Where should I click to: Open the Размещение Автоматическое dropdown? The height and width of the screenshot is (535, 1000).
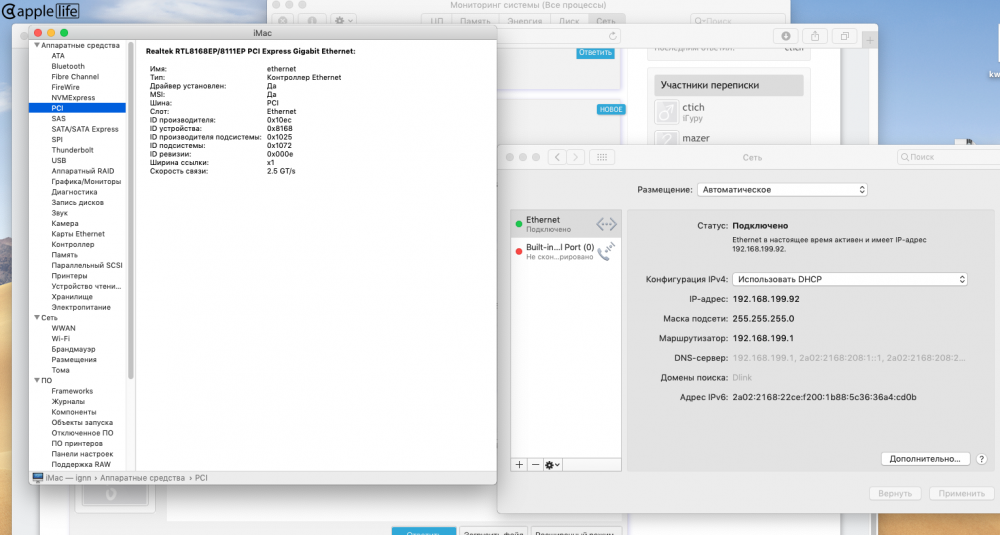tap(782, 189)
